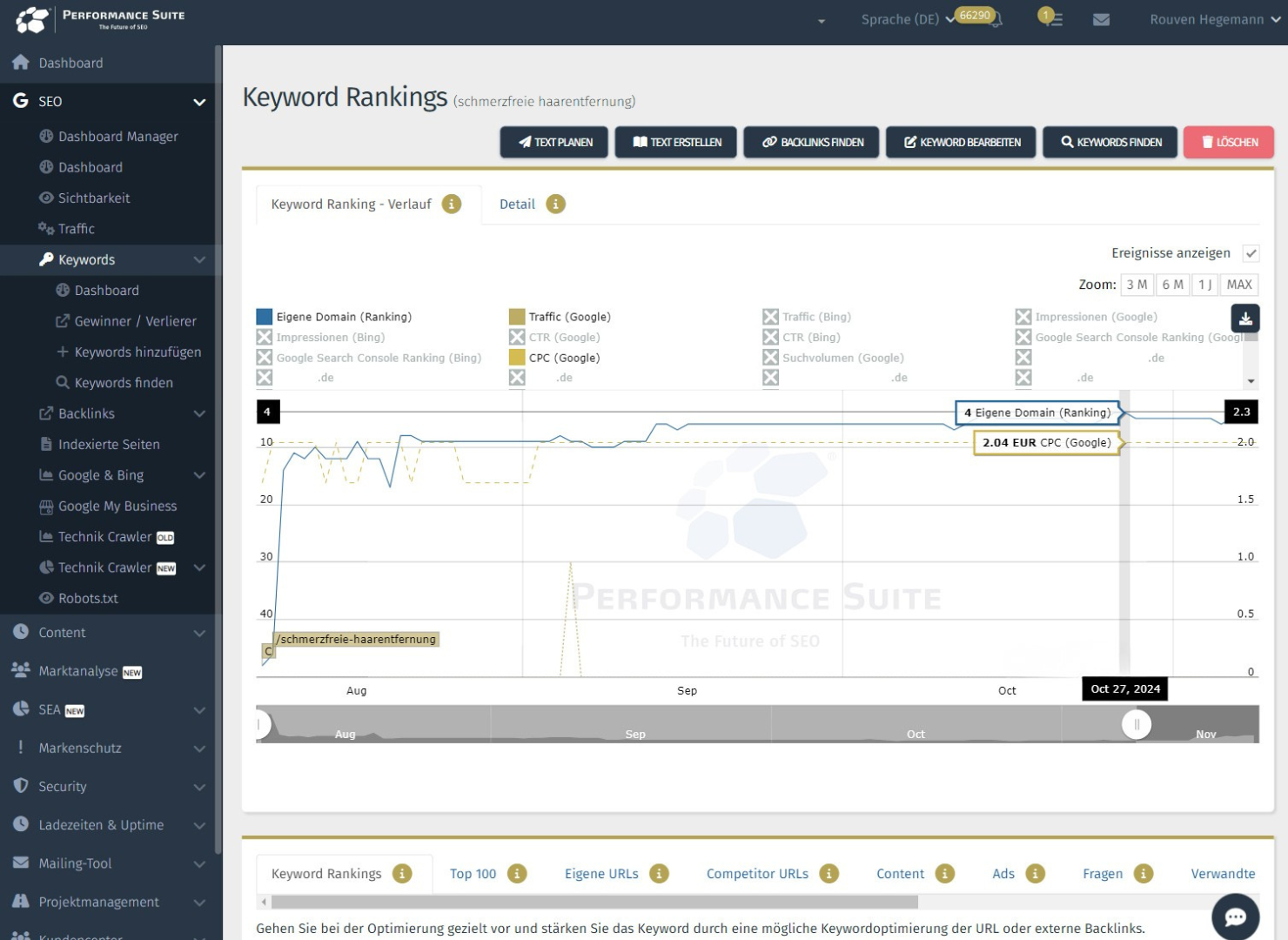
Task: Open the mail envelope icon in header
Action: pos(1101,19)
